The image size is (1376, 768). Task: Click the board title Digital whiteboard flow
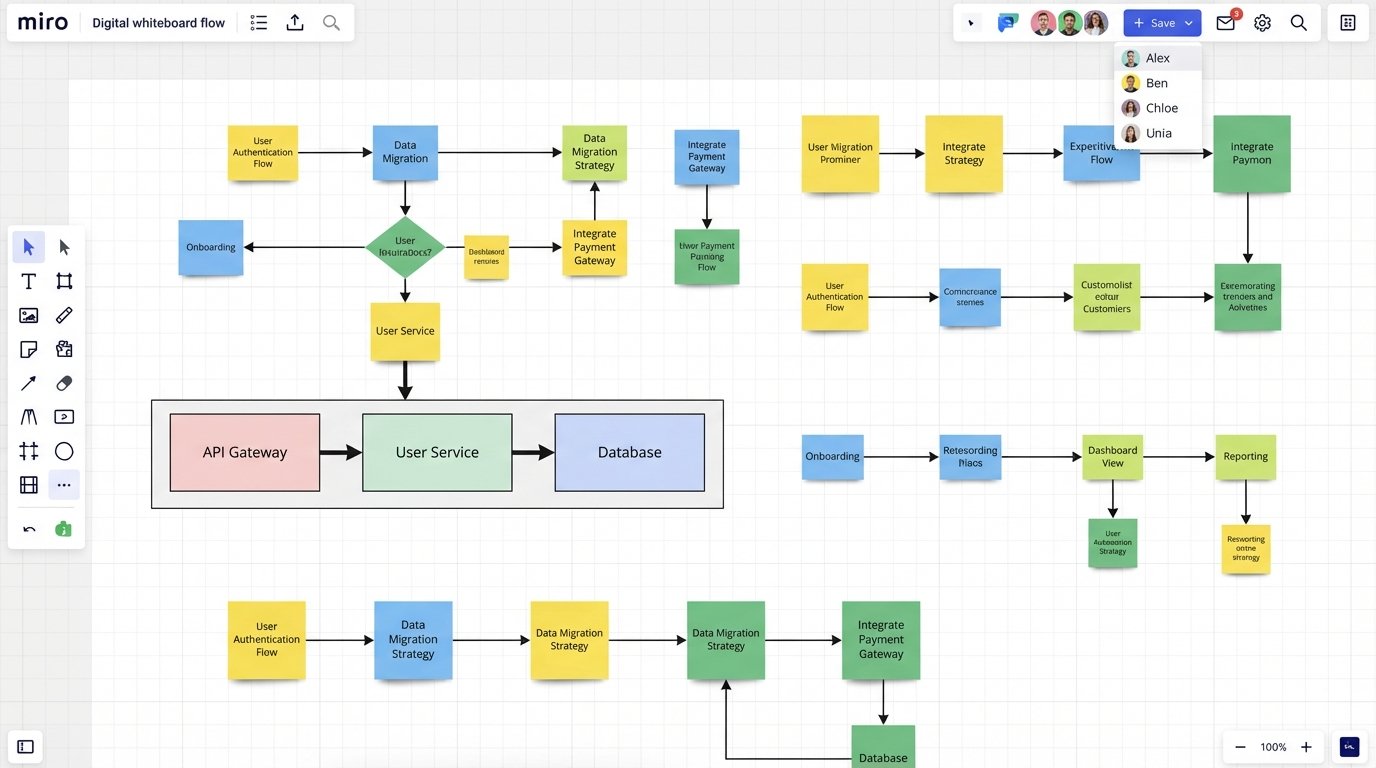[x=158, y=22]
